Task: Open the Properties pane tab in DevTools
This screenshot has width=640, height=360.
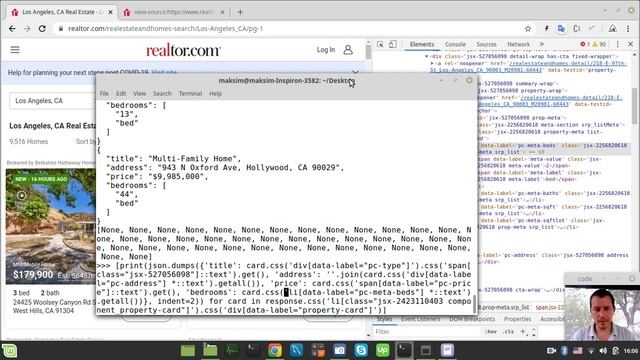Action: pos(517,319)
